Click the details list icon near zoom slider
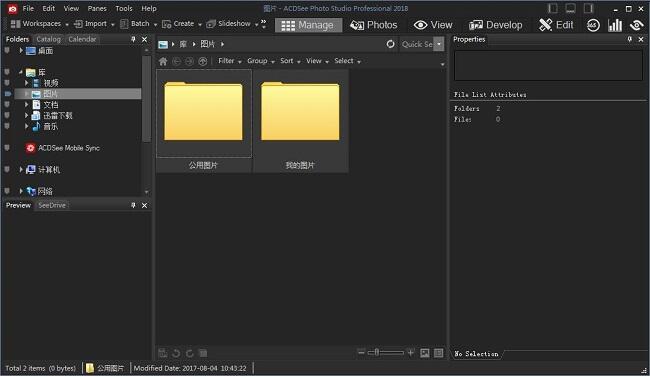This screenshot has height=380, width=650. [x=439, y=353]
